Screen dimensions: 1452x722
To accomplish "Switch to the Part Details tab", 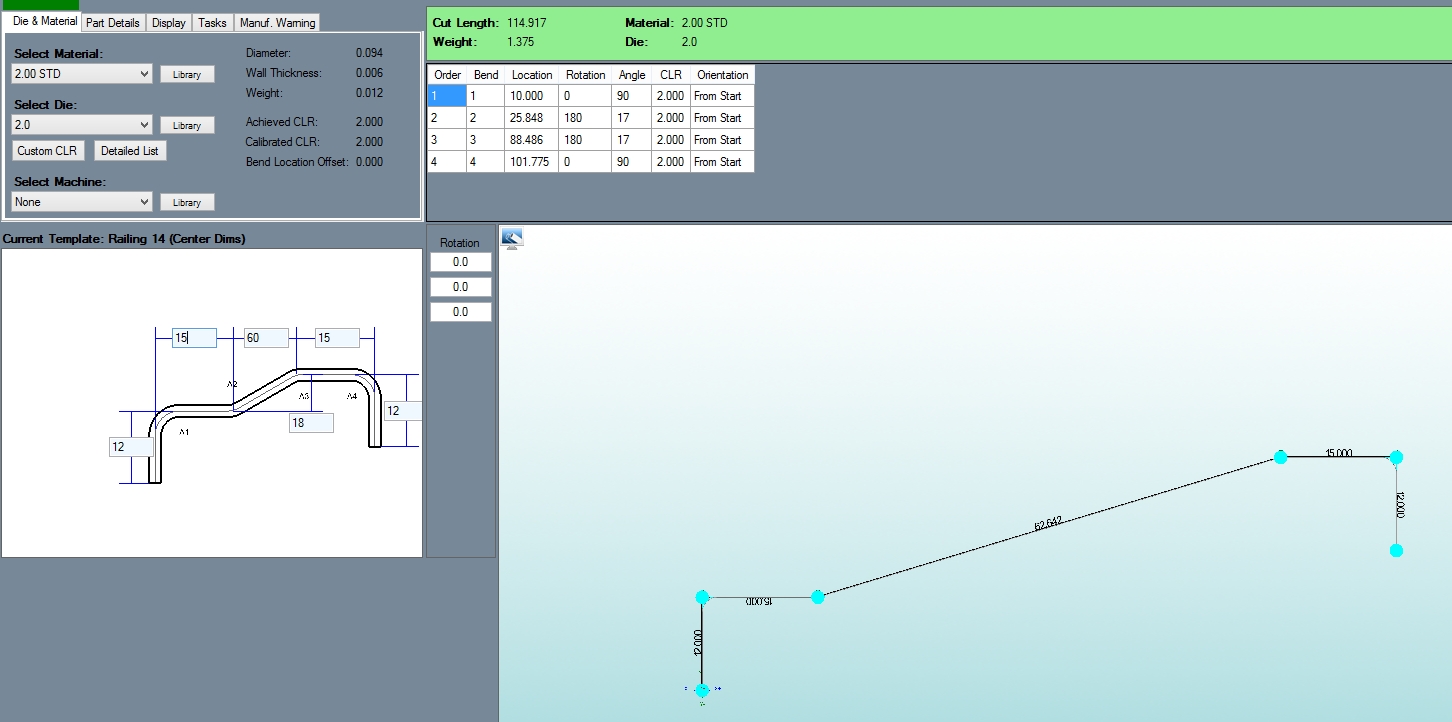I will pos(113,22).
